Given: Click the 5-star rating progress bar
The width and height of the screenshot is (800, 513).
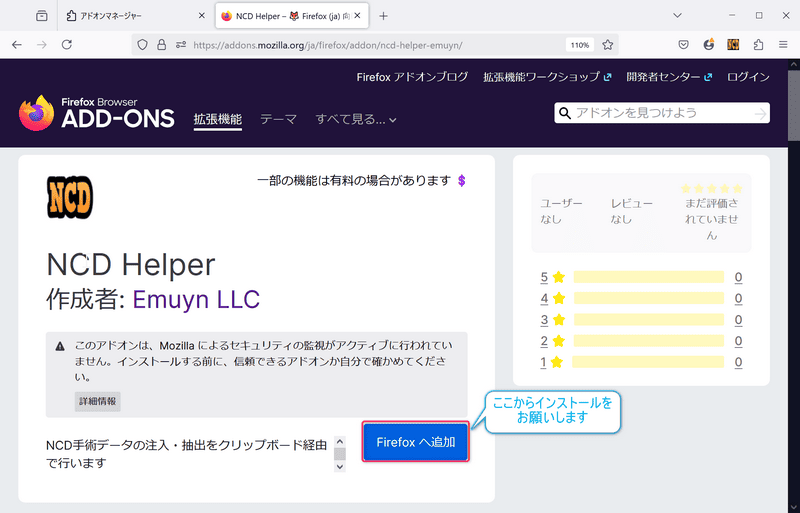Looking at the screenshot, I should point(648,277).
